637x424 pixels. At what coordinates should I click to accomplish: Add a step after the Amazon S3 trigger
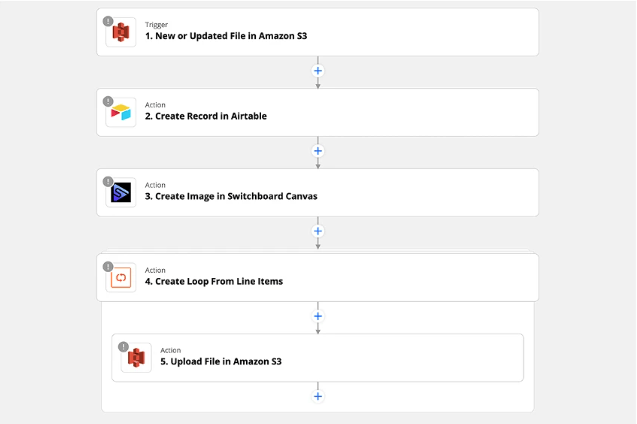tap(318, 71)
